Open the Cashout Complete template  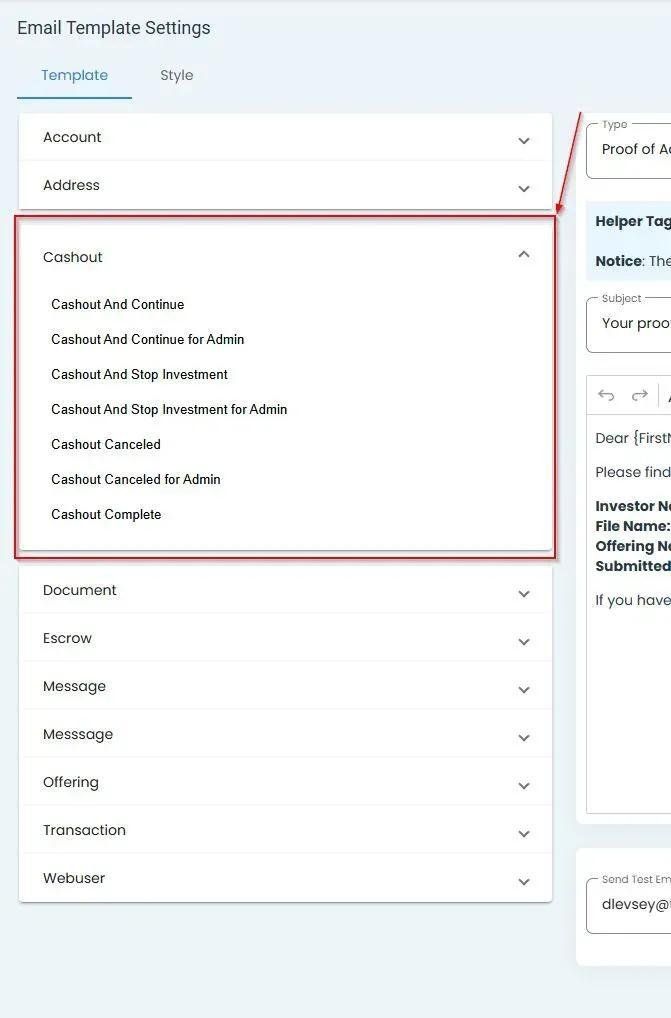coord(106,515)
